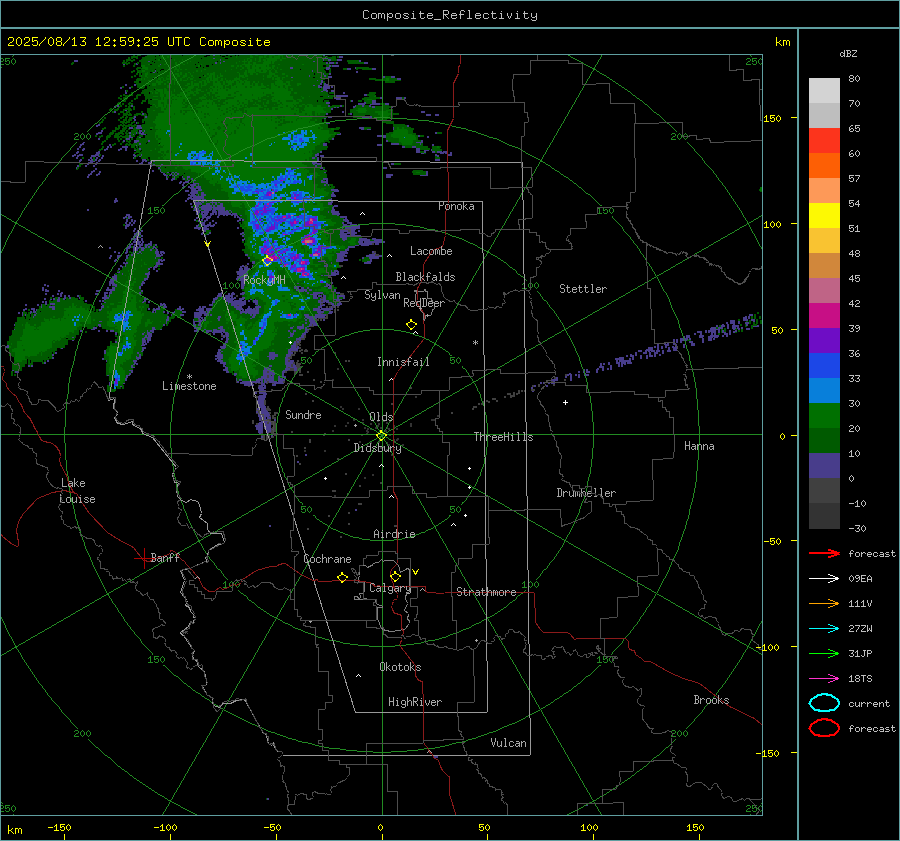Click the -150 tick on bottom km axis

[59, 827]
